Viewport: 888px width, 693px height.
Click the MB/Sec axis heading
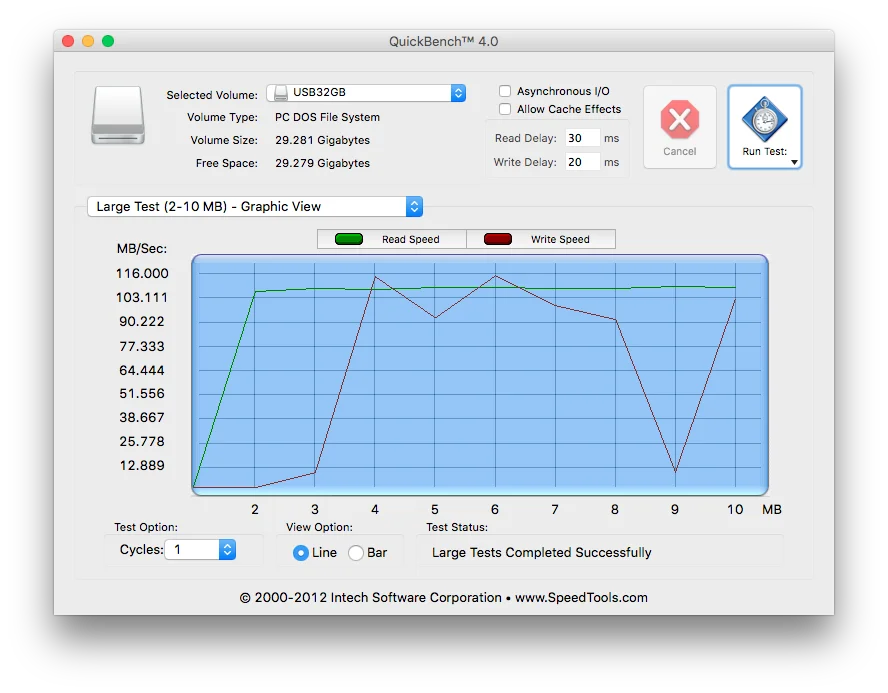click(x=142, y=249)
